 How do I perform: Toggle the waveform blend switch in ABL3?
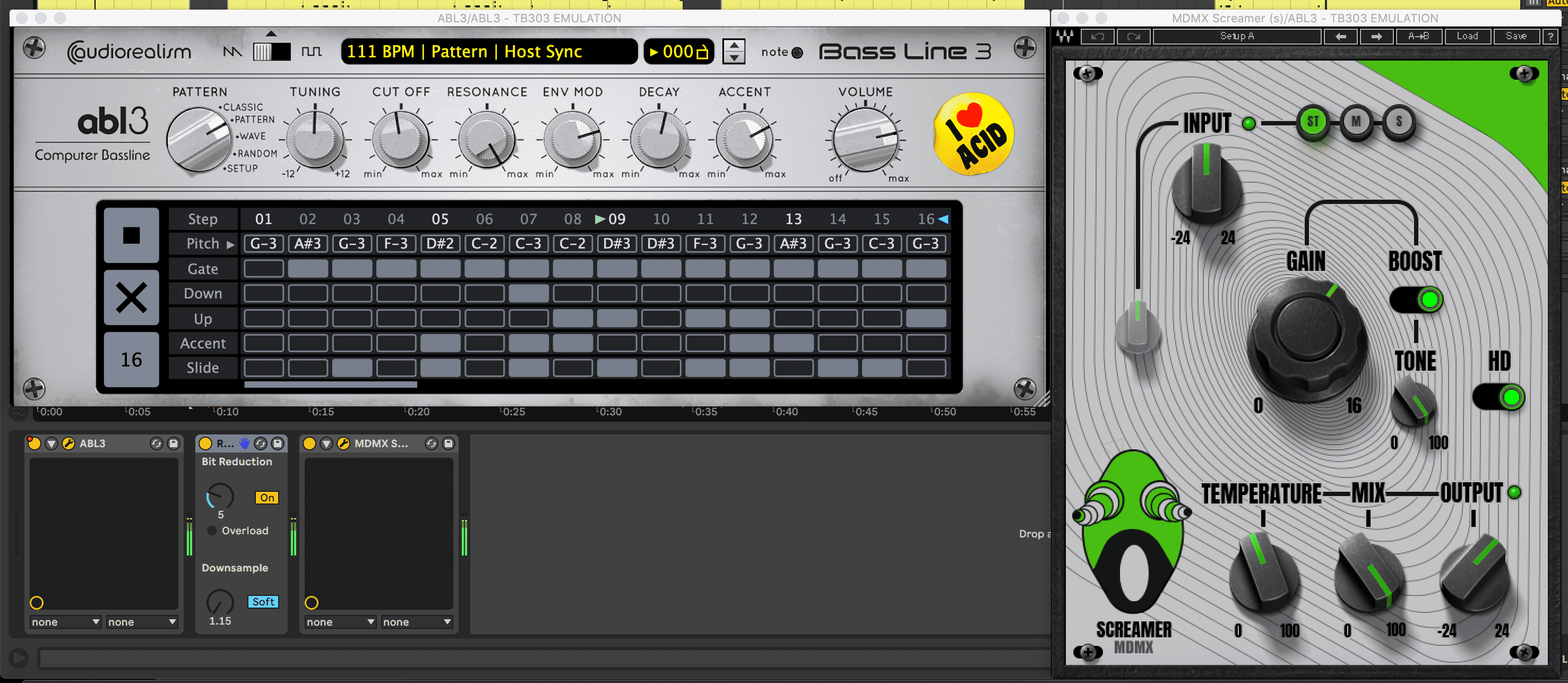[271, 52]
